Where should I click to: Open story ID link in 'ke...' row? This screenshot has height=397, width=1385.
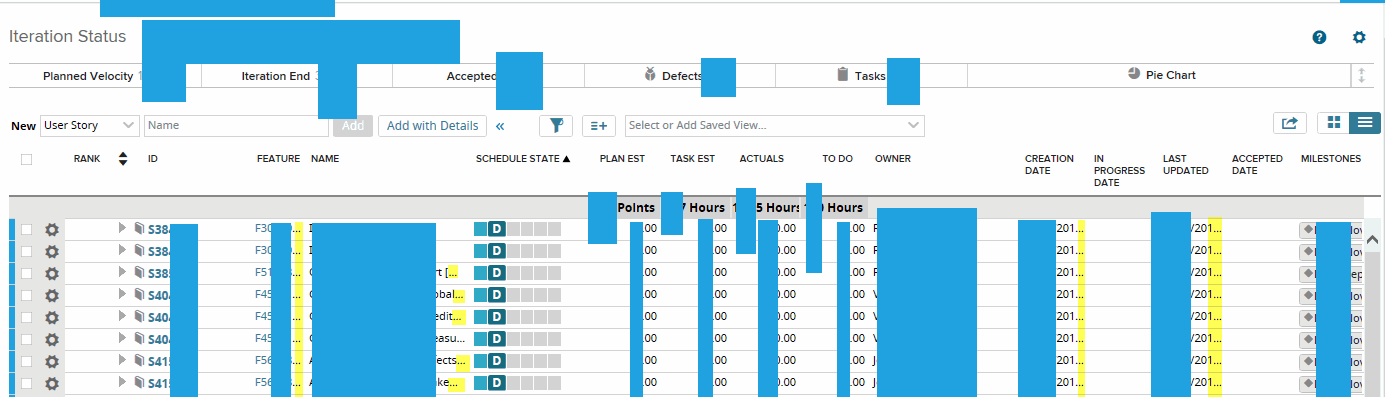coord(159,383)
